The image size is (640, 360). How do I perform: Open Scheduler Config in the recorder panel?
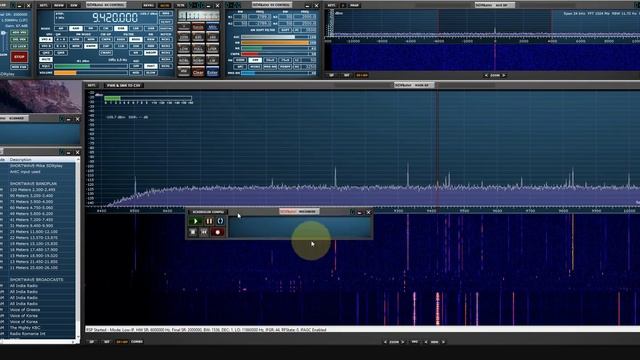(208, 212)
